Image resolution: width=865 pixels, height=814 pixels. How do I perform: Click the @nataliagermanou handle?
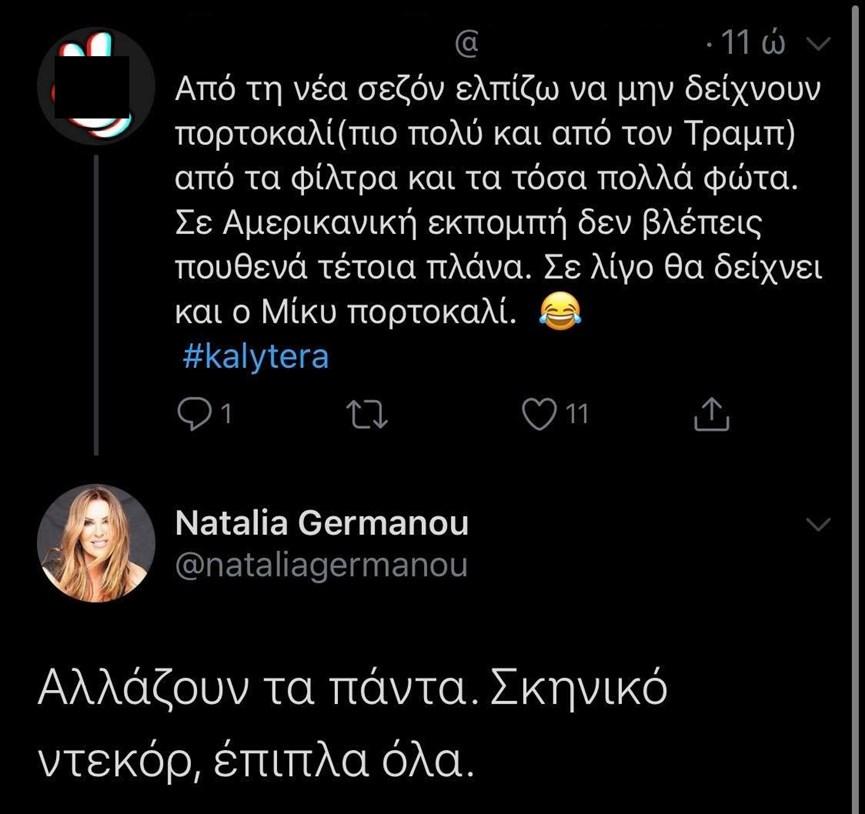(x=322, y=563)
